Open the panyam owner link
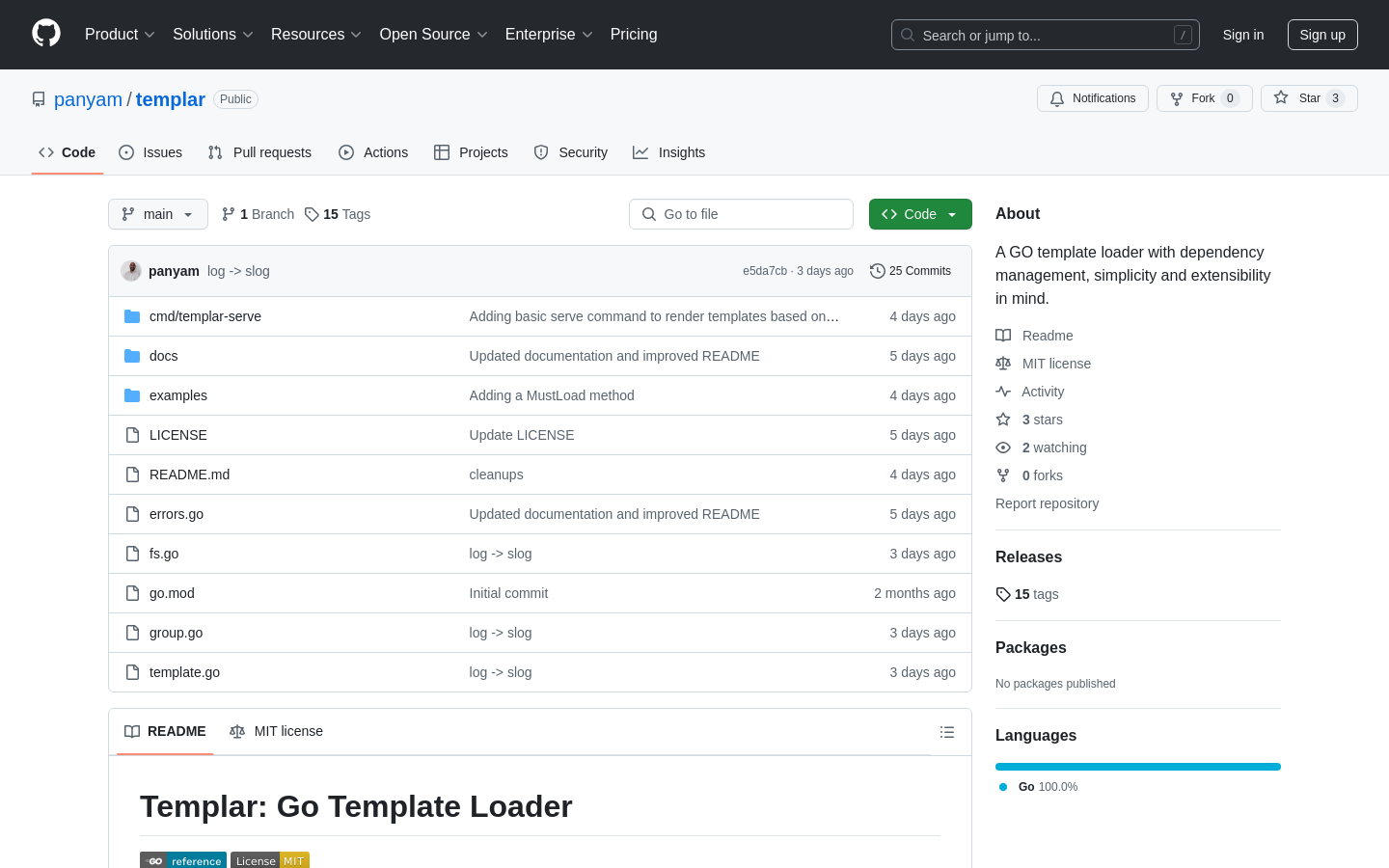The image size is (1389, 868). (x=88, y=99)
